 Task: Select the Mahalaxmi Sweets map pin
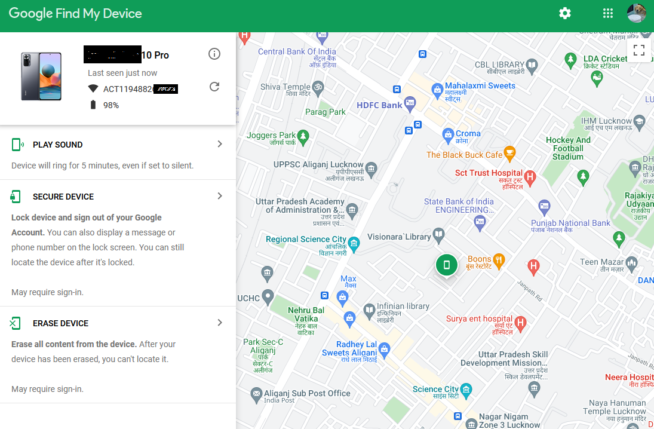437,90
